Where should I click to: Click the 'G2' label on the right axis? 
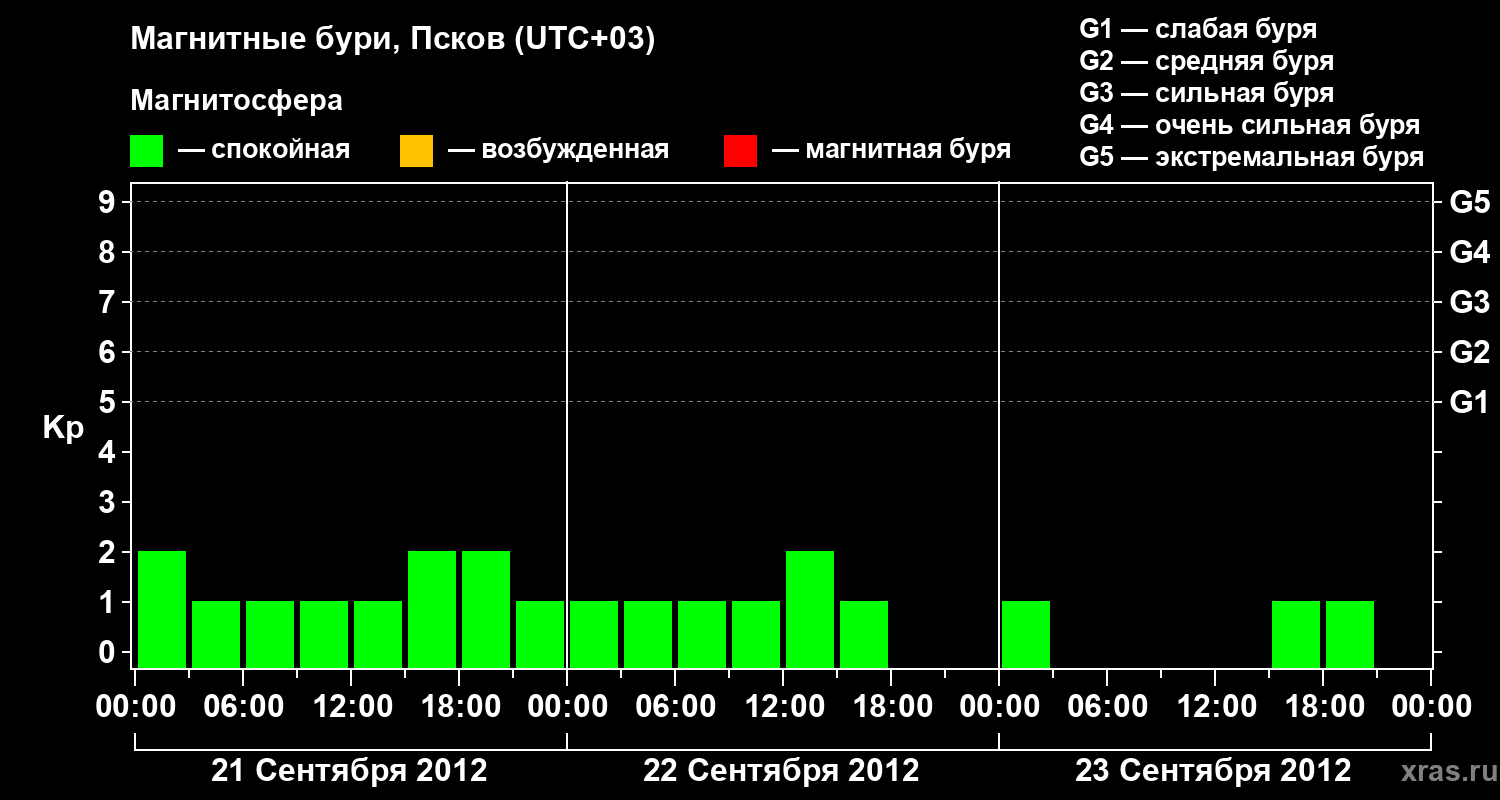coord(1469,352)
